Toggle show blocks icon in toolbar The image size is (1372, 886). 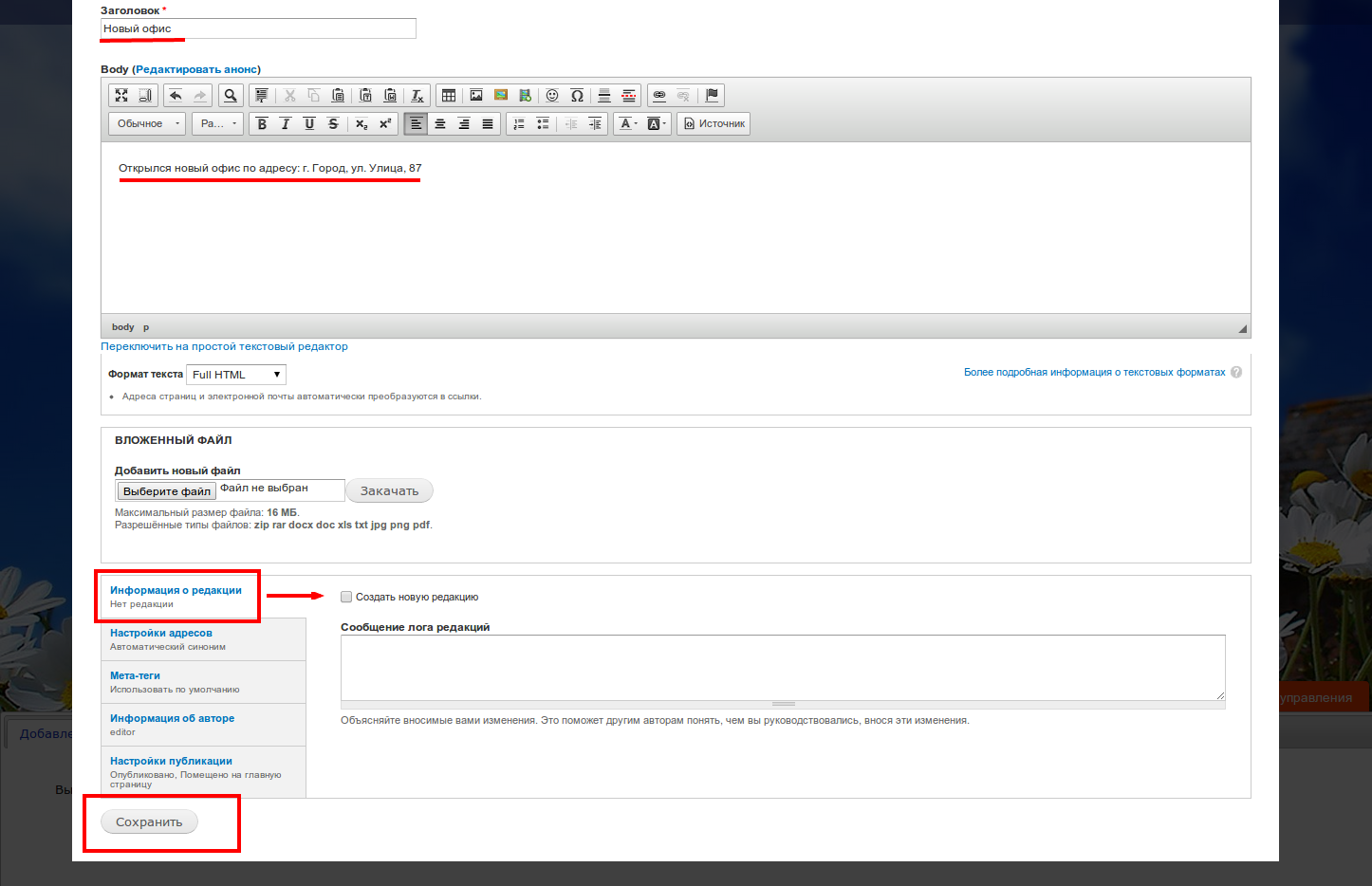point(145,96)
